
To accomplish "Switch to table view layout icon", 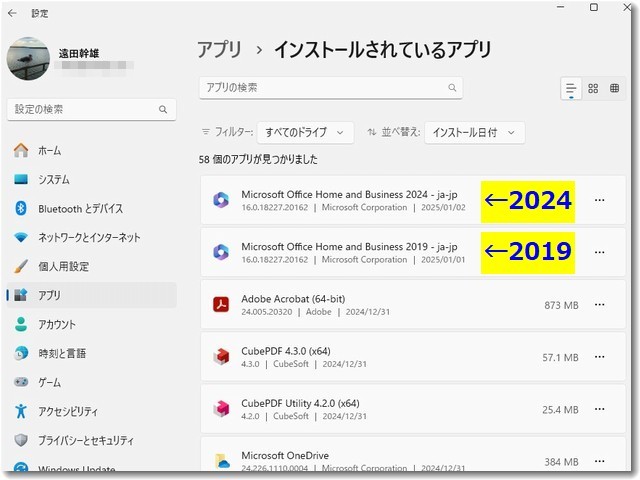I will (x=614, y=89).
